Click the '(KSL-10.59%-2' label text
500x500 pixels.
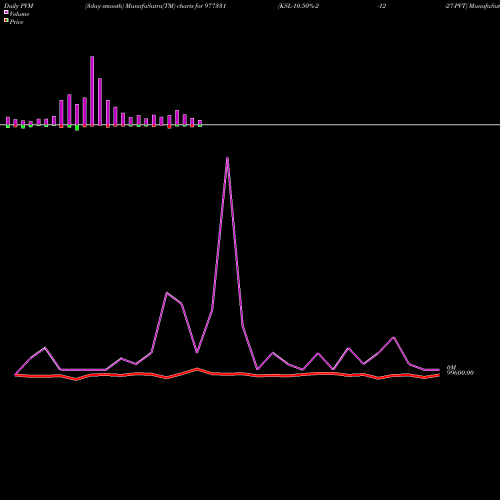click(x=298, y=6)
